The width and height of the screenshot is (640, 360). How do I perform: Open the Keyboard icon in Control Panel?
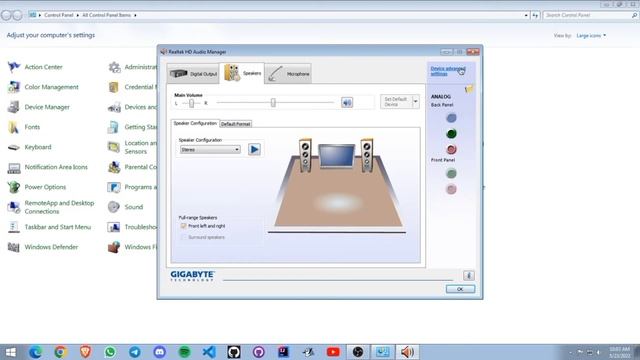pyautogui.click(x=13, y=147)
